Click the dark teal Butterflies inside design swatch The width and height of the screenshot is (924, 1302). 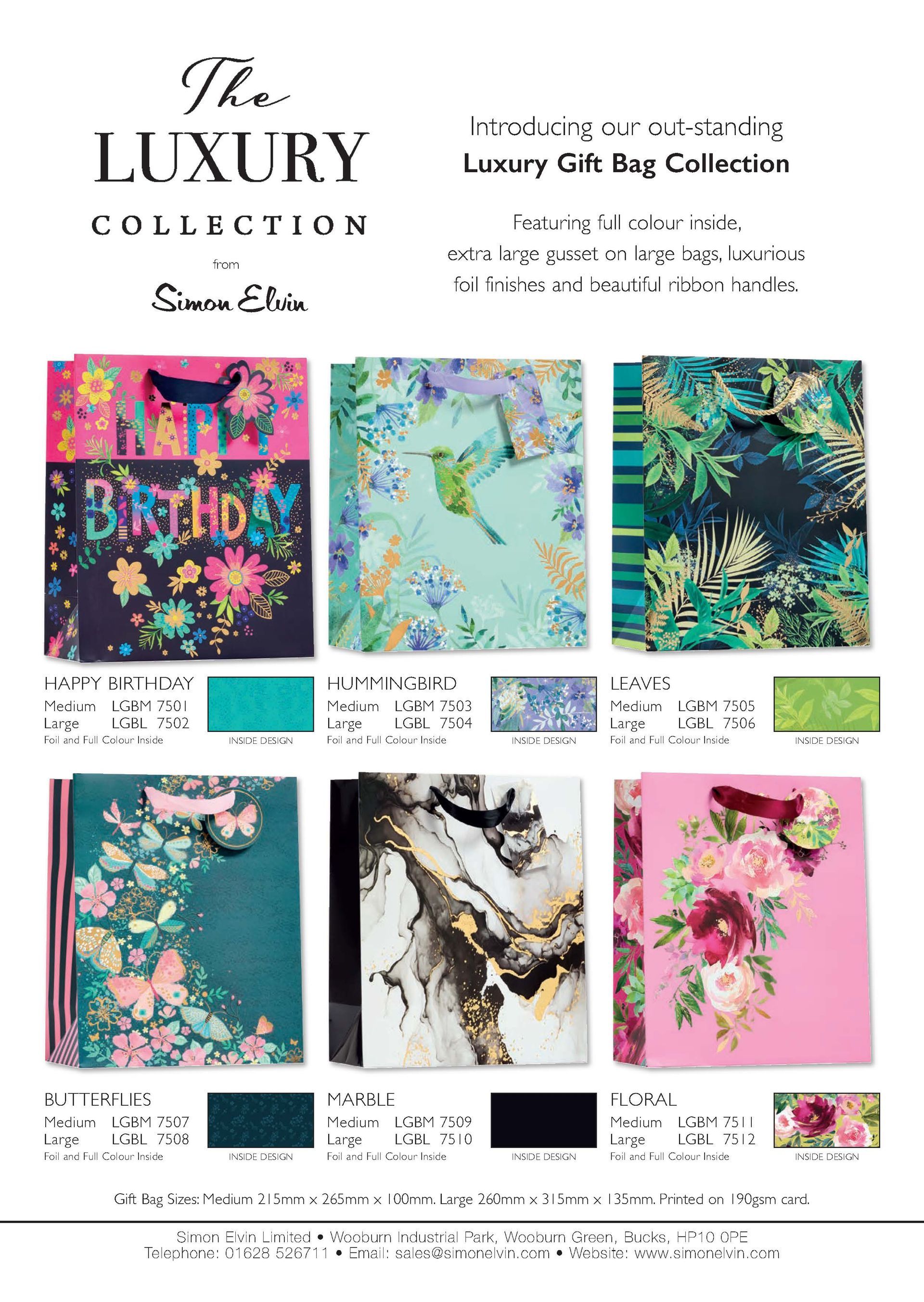tap(260, 1120)
